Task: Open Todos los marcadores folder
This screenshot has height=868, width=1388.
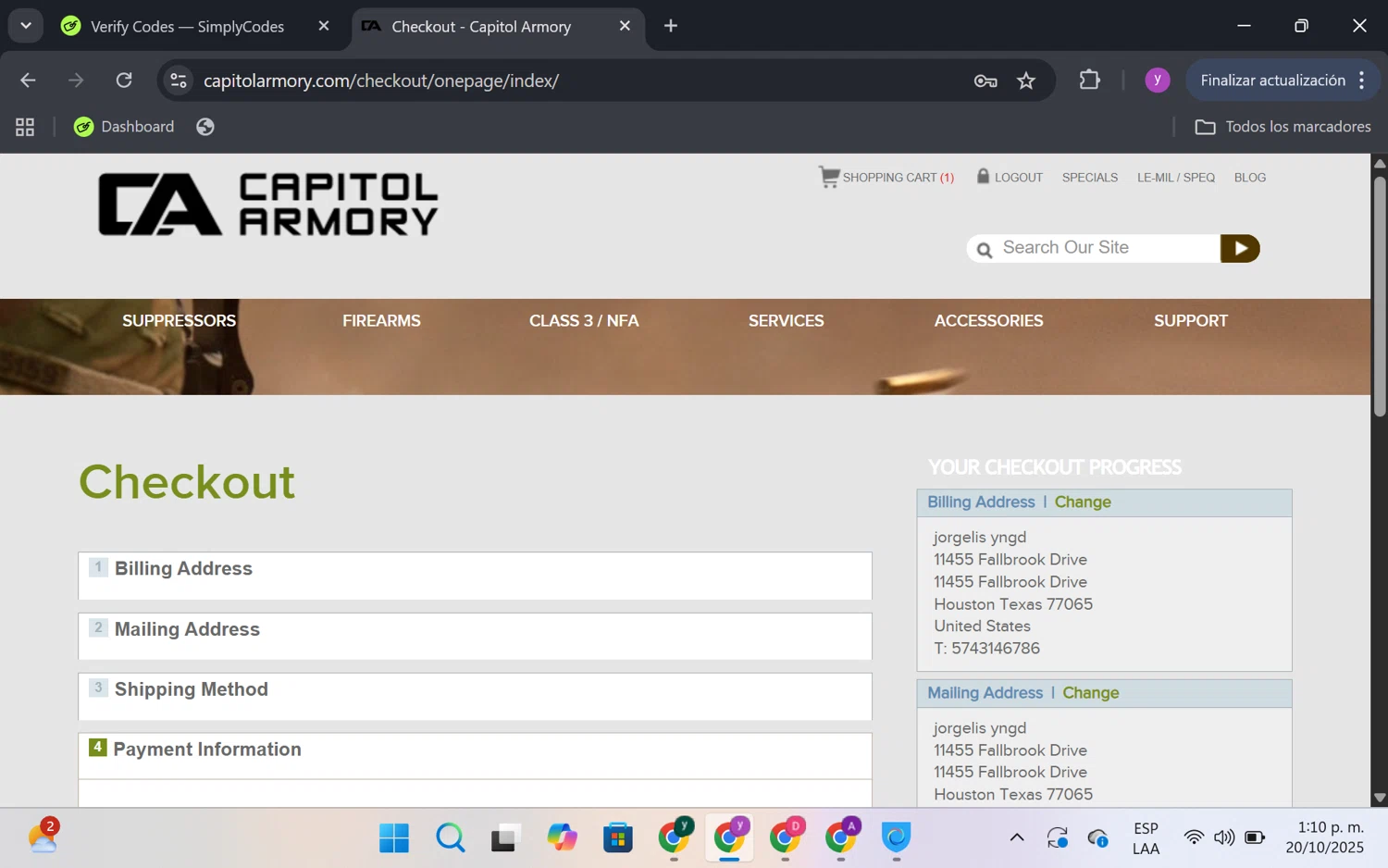Action: tap(1283, 127)
